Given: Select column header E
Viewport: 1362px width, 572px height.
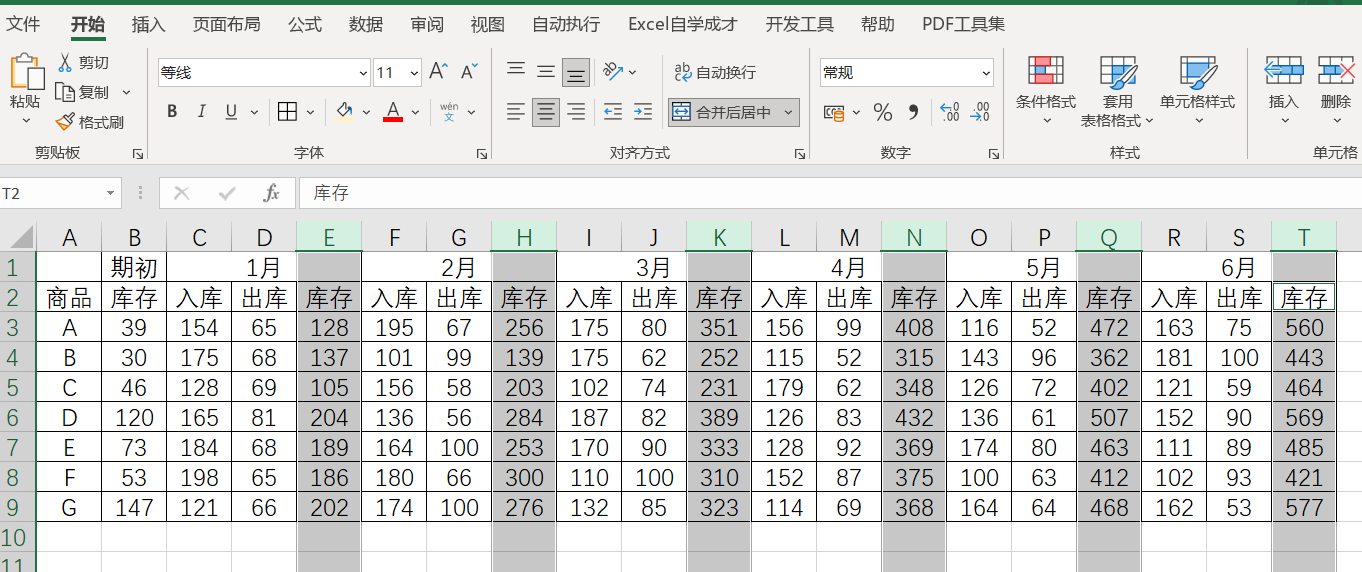Looking at the screenshot, I should click(329, 237).
